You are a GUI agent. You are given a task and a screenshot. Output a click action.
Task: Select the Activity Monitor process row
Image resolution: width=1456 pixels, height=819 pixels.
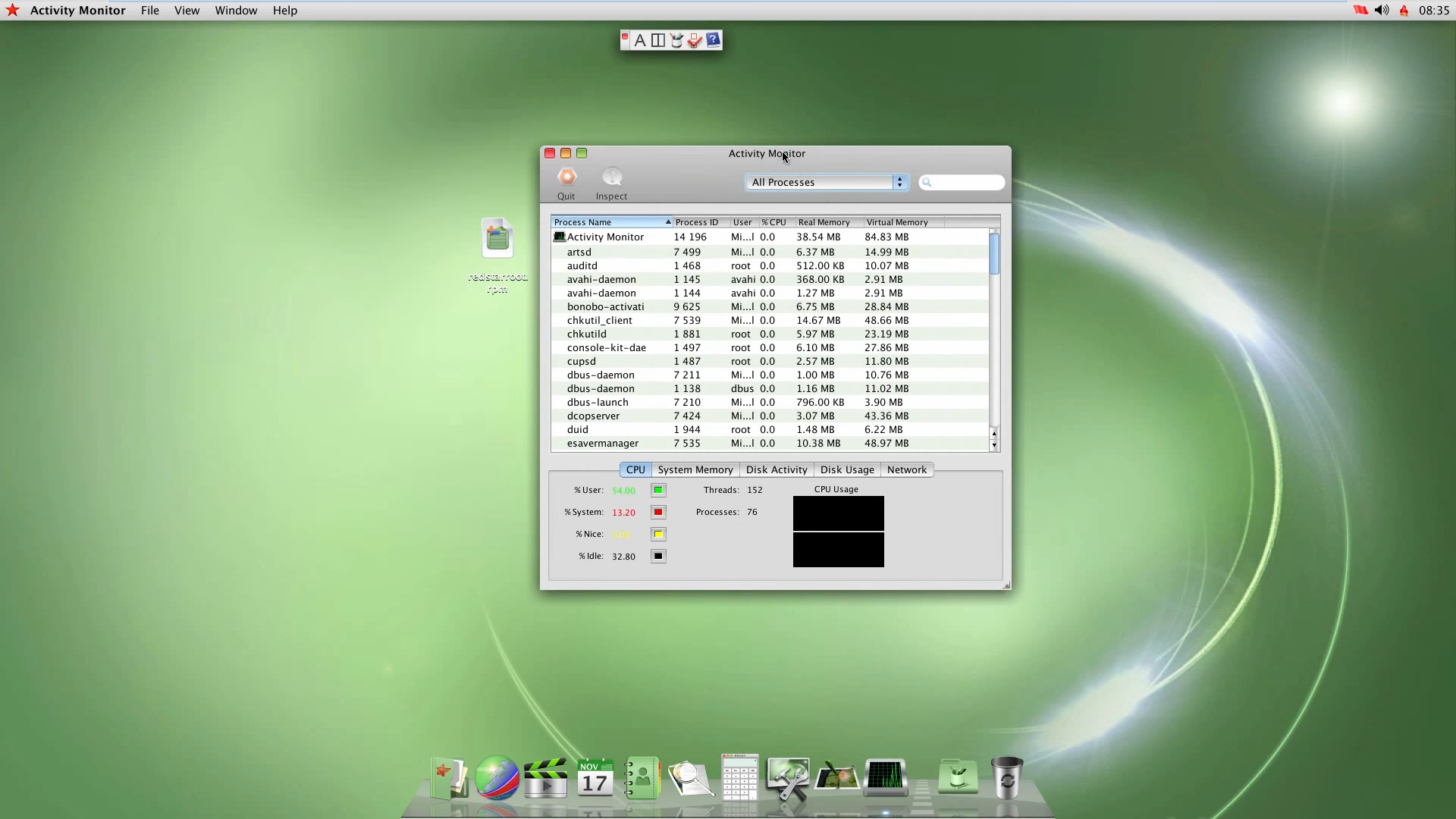click(770, 237)
